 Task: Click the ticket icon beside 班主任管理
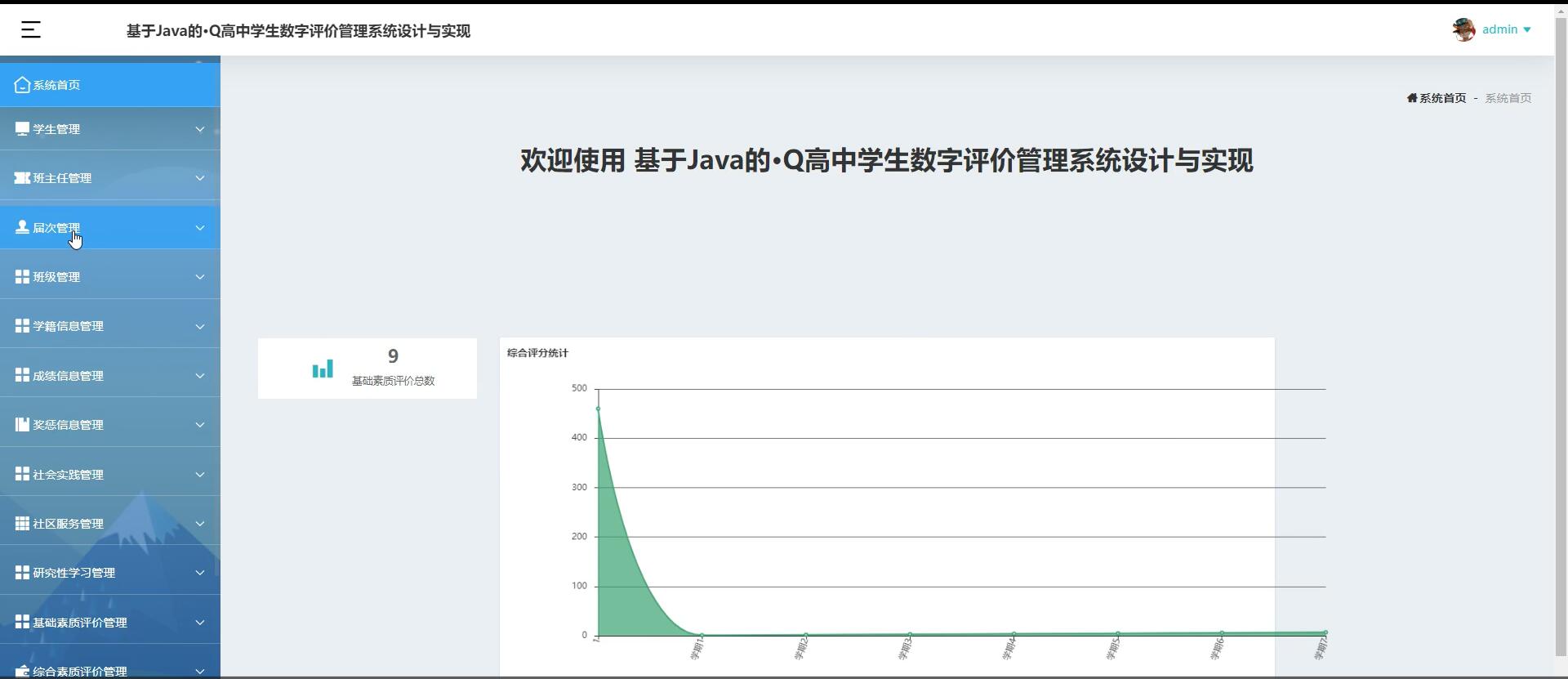coord(22,178)
